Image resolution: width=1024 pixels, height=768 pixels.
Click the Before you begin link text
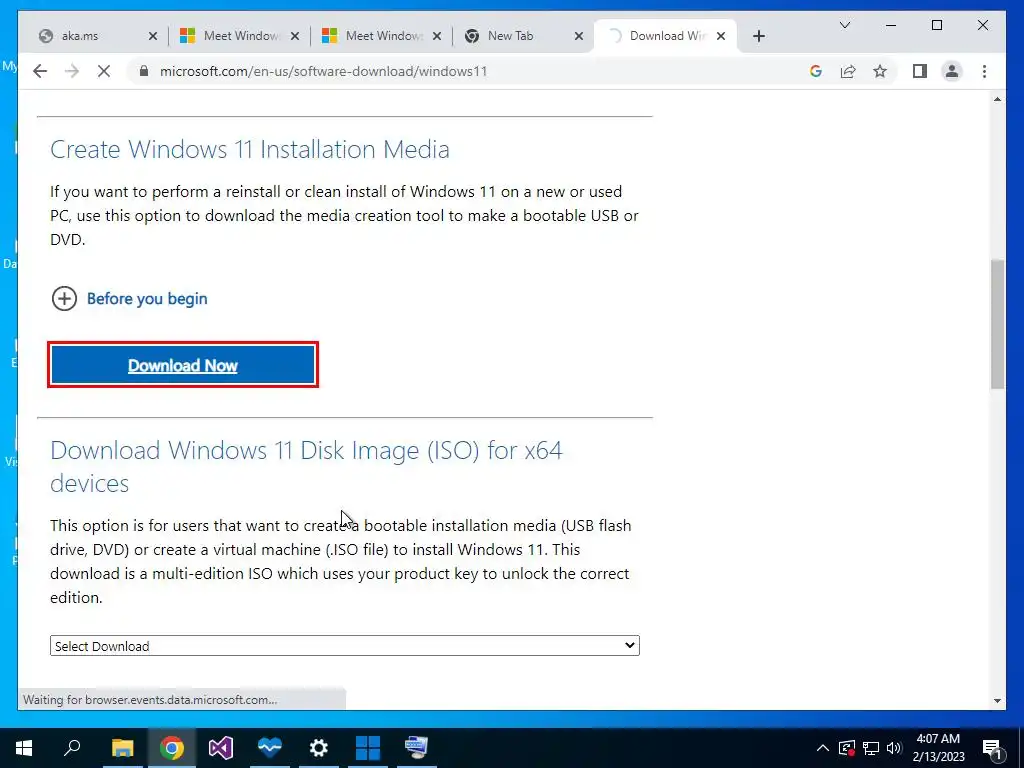(147, 299)
